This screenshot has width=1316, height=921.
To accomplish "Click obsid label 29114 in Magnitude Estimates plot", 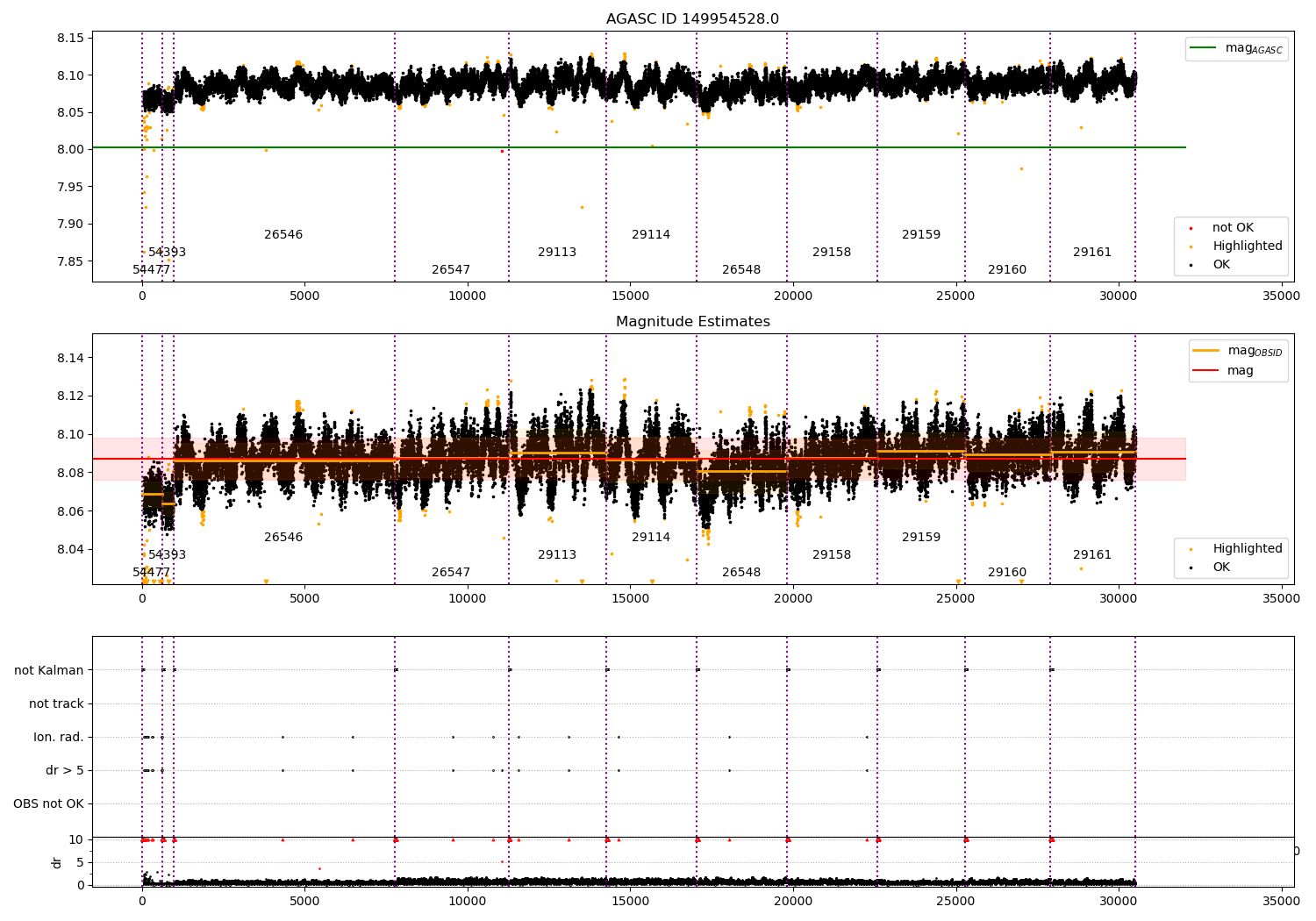I will coord(651,538).
